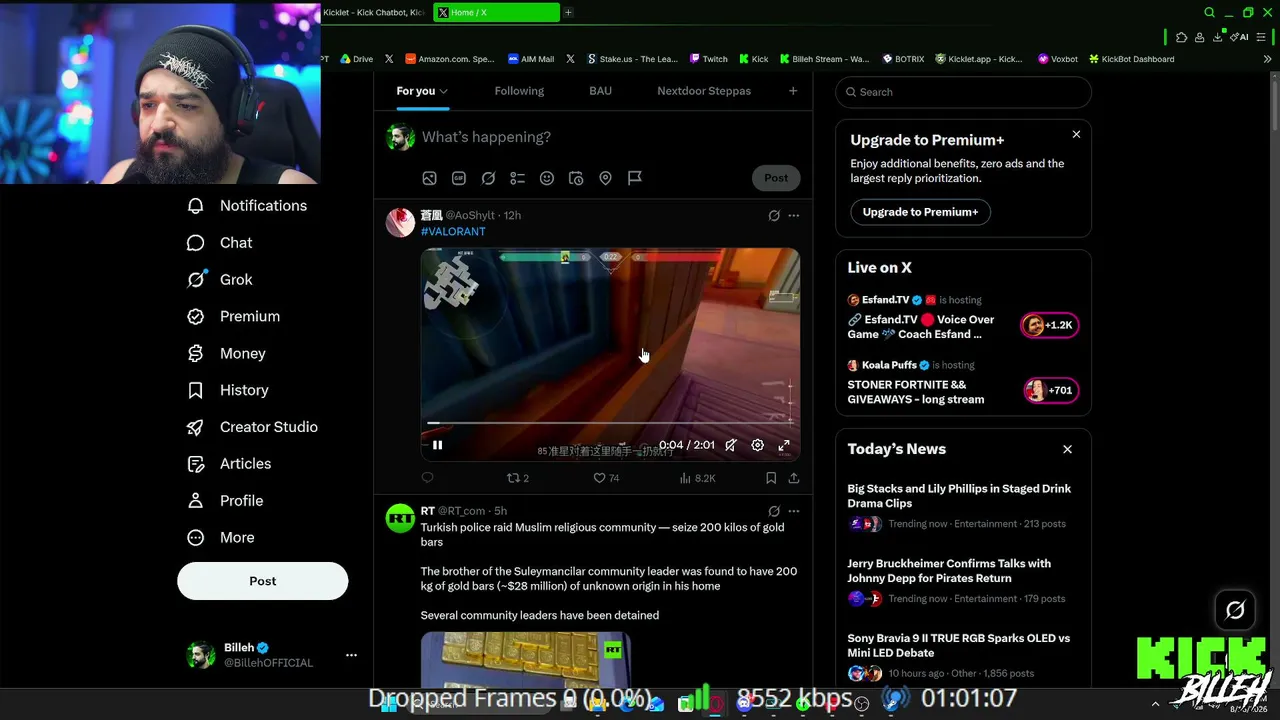Insert a GIF into the post
Screen dimensions: 1280x720
coord(459,178)
